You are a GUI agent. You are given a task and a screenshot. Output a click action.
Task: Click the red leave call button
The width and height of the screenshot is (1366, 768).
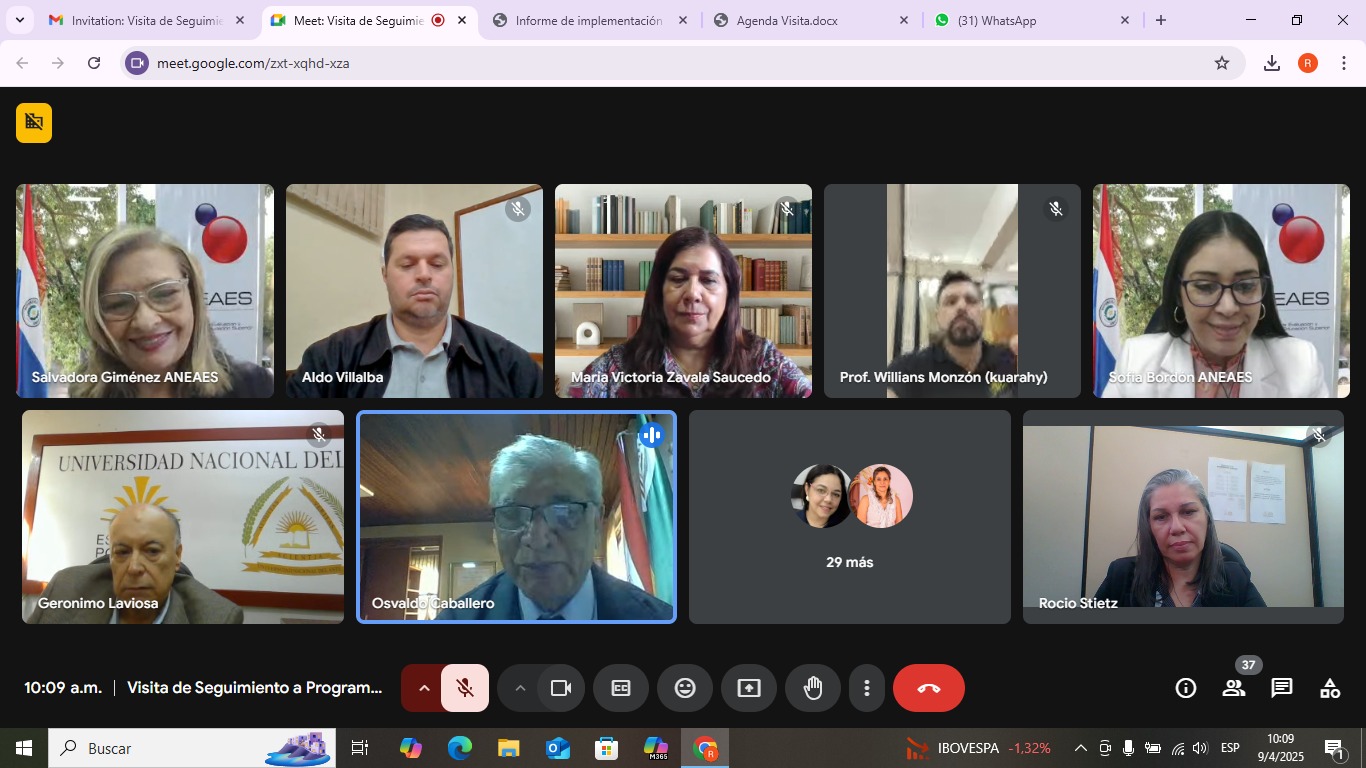pos(928,688)
